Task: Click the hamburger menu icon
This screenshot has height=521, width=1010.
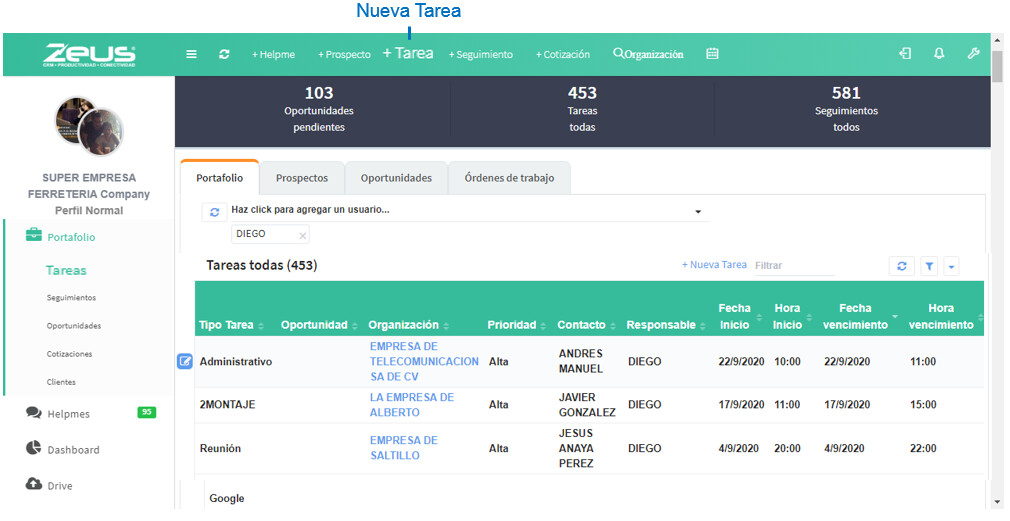Action: (x=191, y=54)
